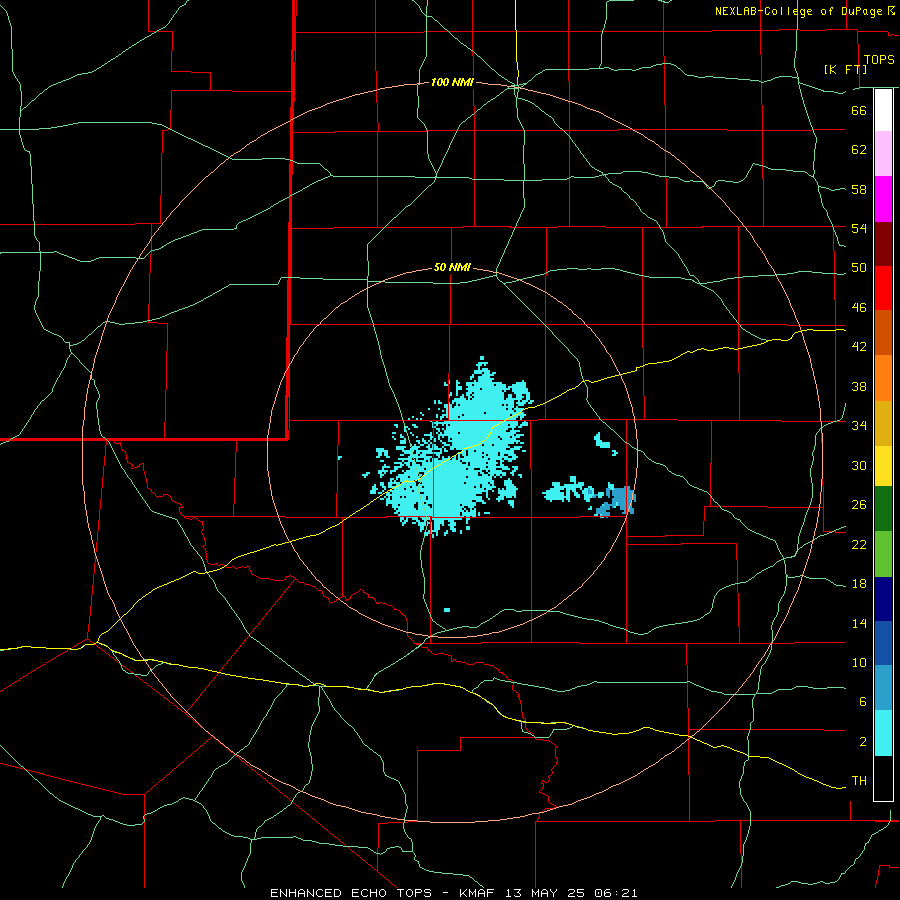This screenshot has height=900, width=900.
Task: Click the medium blue legend swatch
Action: click(x=883, y=643)
